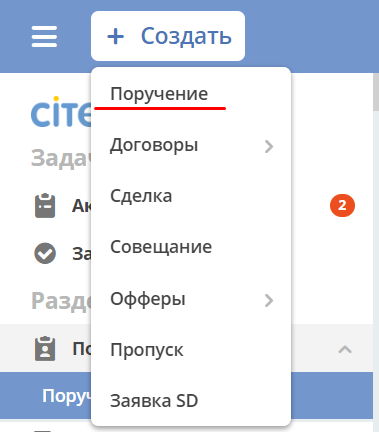379x432 pixels.
Task: Collapse the section with the up chevron
Action: coord(345,349)
